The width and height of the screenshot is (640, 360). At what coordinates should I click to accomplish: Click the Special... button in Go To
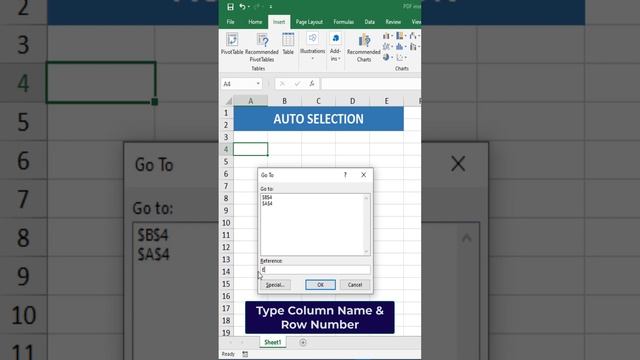(276, 285)
